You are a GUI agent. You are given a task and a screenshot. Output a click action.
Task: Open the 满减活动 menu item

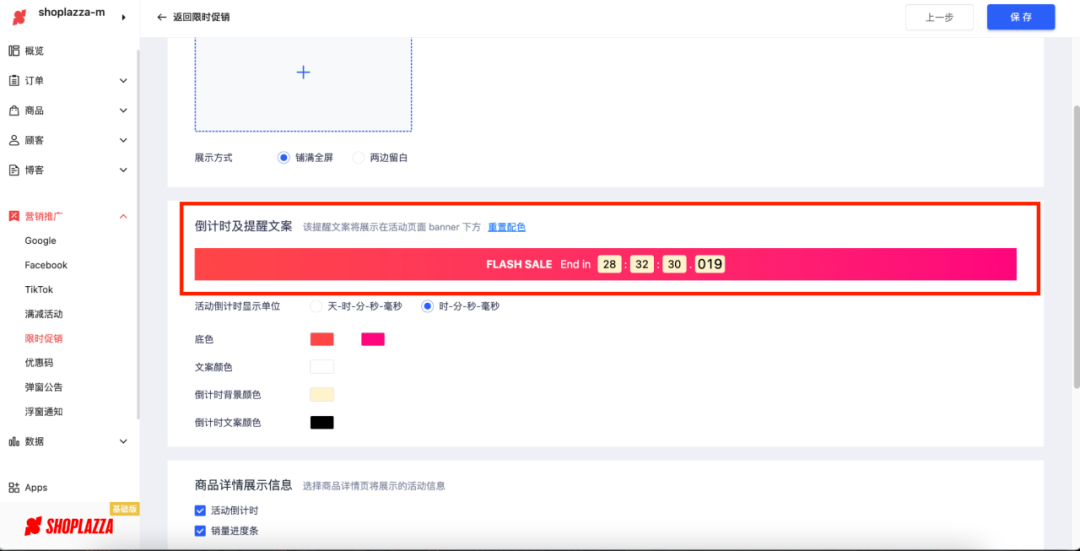(43, 314)
